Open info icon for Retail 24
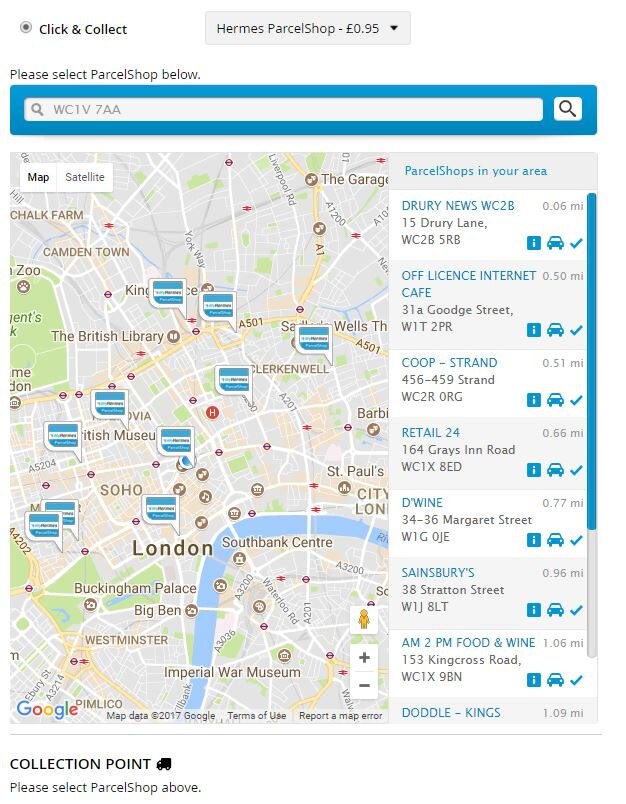The image size is (626, 804). point(534,470)
